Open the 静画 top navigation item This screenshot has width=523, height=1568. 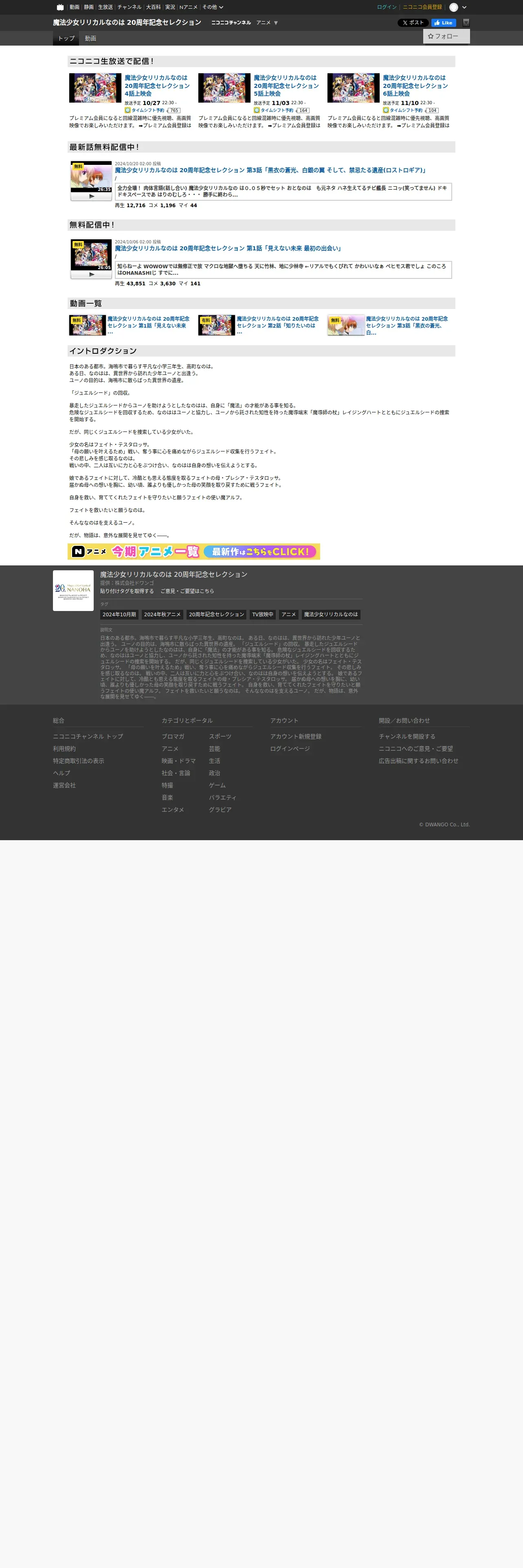[89, 7]
